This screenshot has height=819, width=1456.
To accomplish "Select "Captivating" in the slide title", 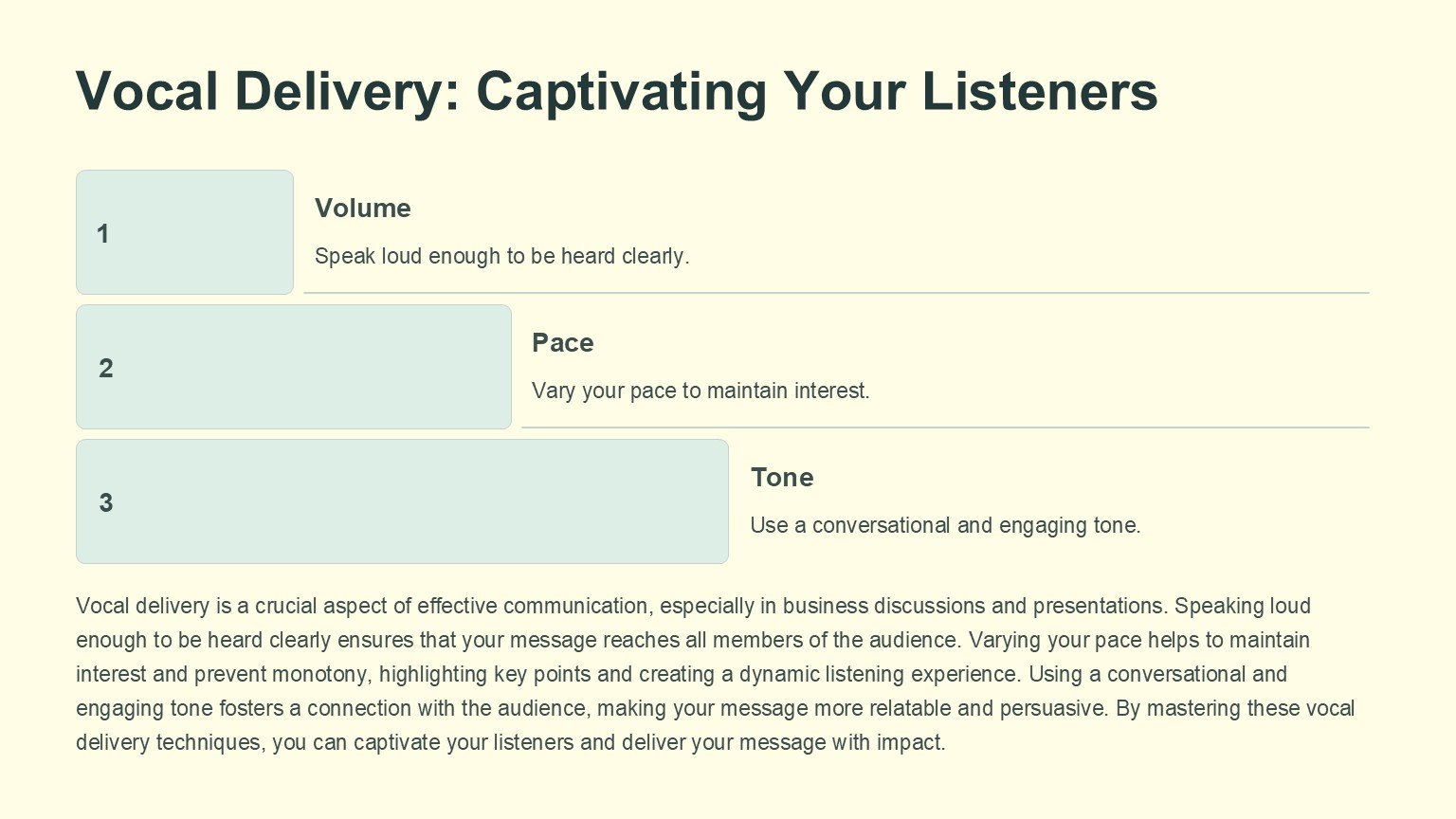I will [x=621, y=92].
